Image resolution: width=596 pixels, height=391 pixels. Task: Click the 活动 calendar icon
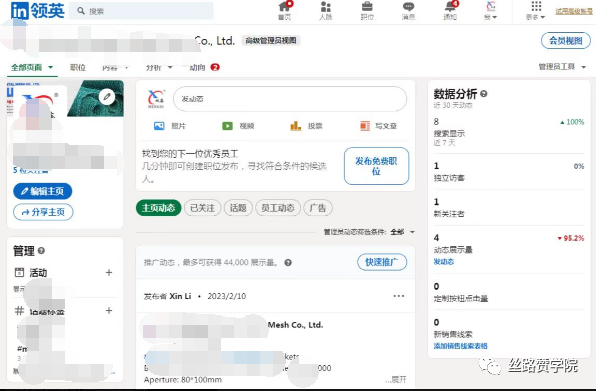pos(19,272)
